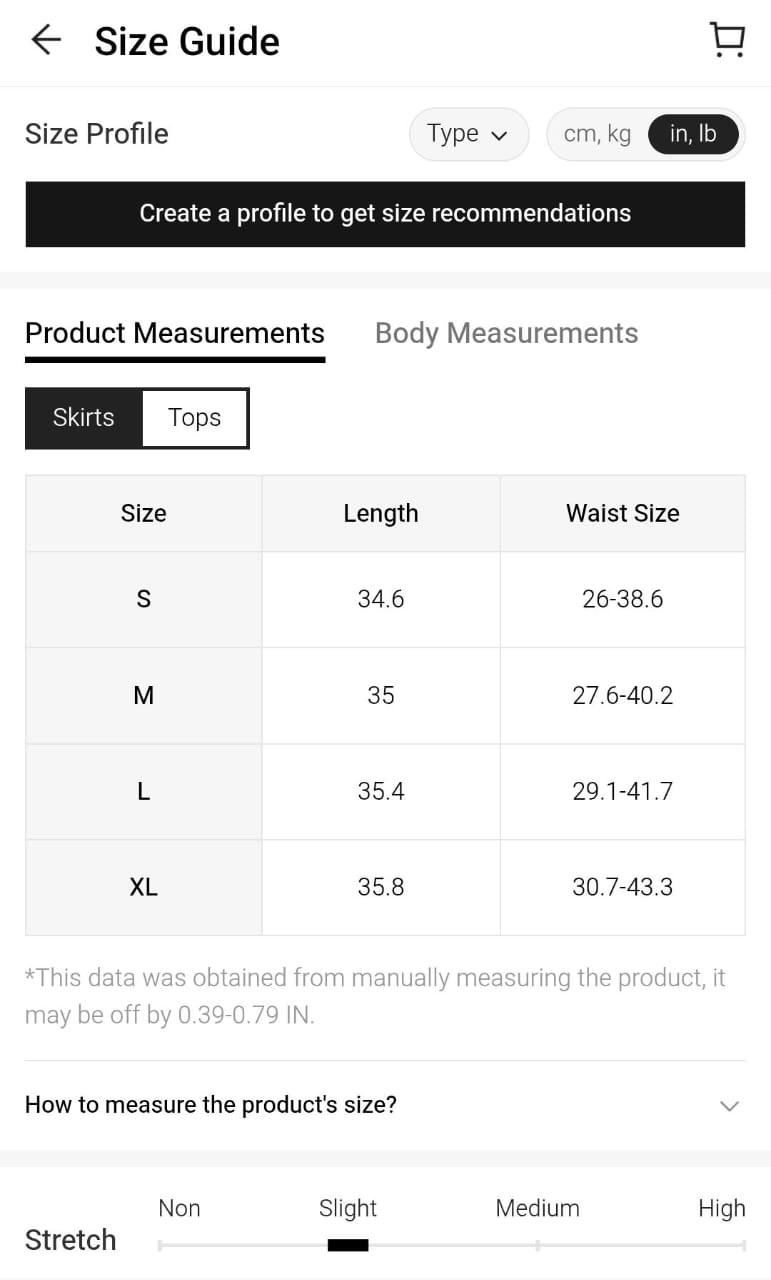Image resolution: width=771 pixels, height=1280 pixels.
Task: Click the Slight marker on the stretch slider
Action: (348, 1245)
